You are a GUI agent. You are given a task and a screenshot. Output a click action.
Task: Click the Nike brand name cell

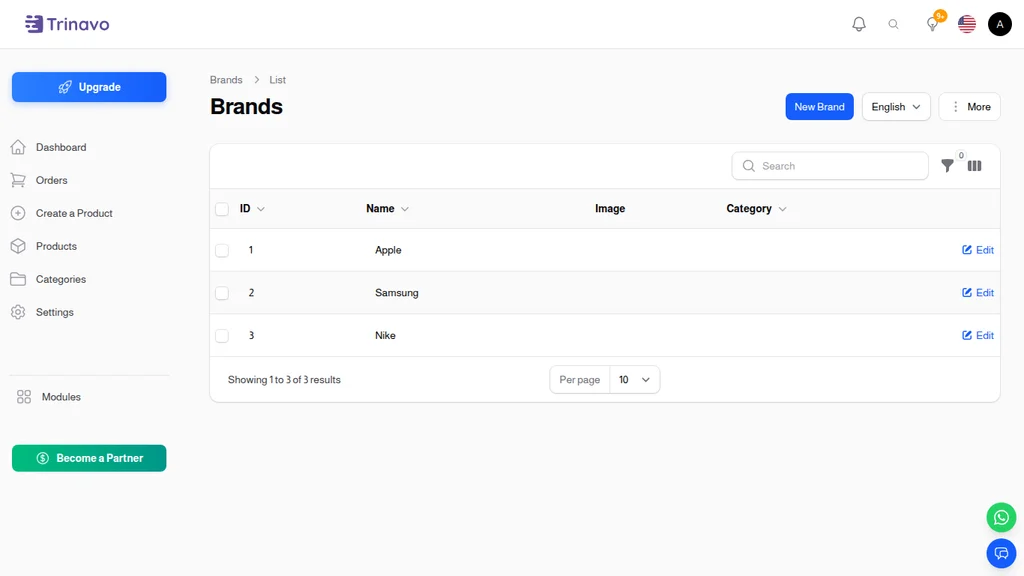(385, 335)
